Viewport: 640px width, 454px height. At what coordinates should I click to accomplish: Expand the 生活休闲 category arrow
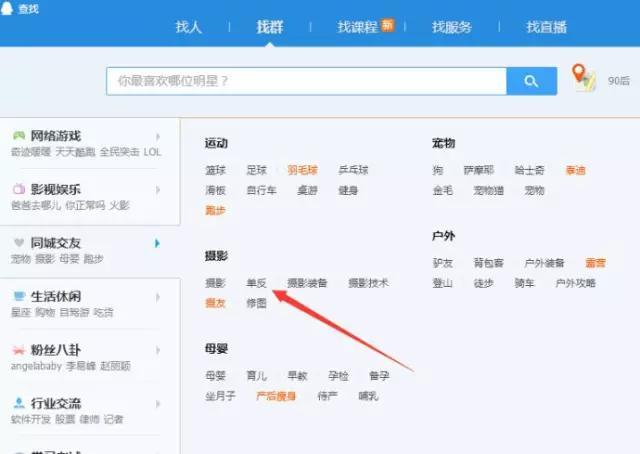(158, 297)
